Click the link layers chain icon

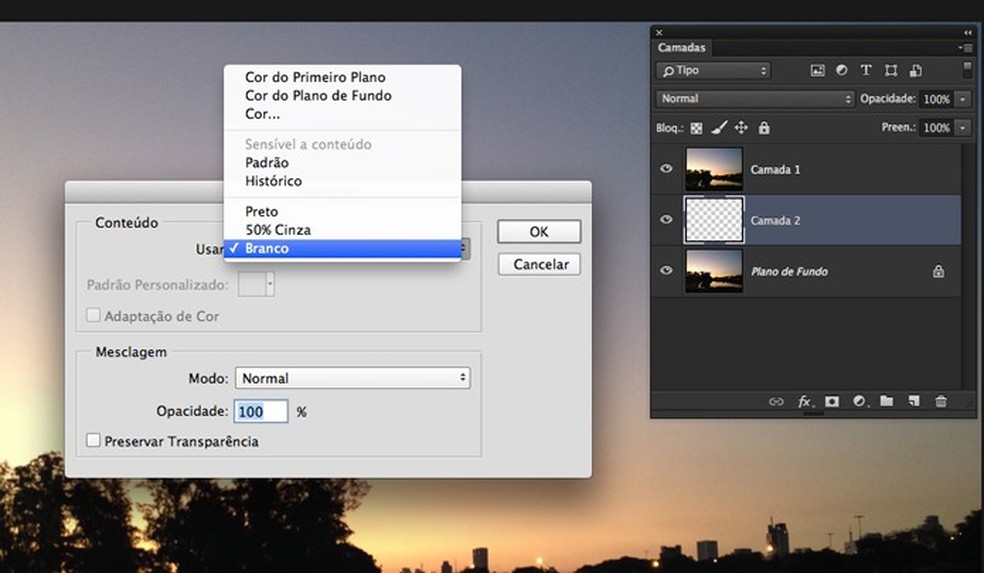pos(776,401)
